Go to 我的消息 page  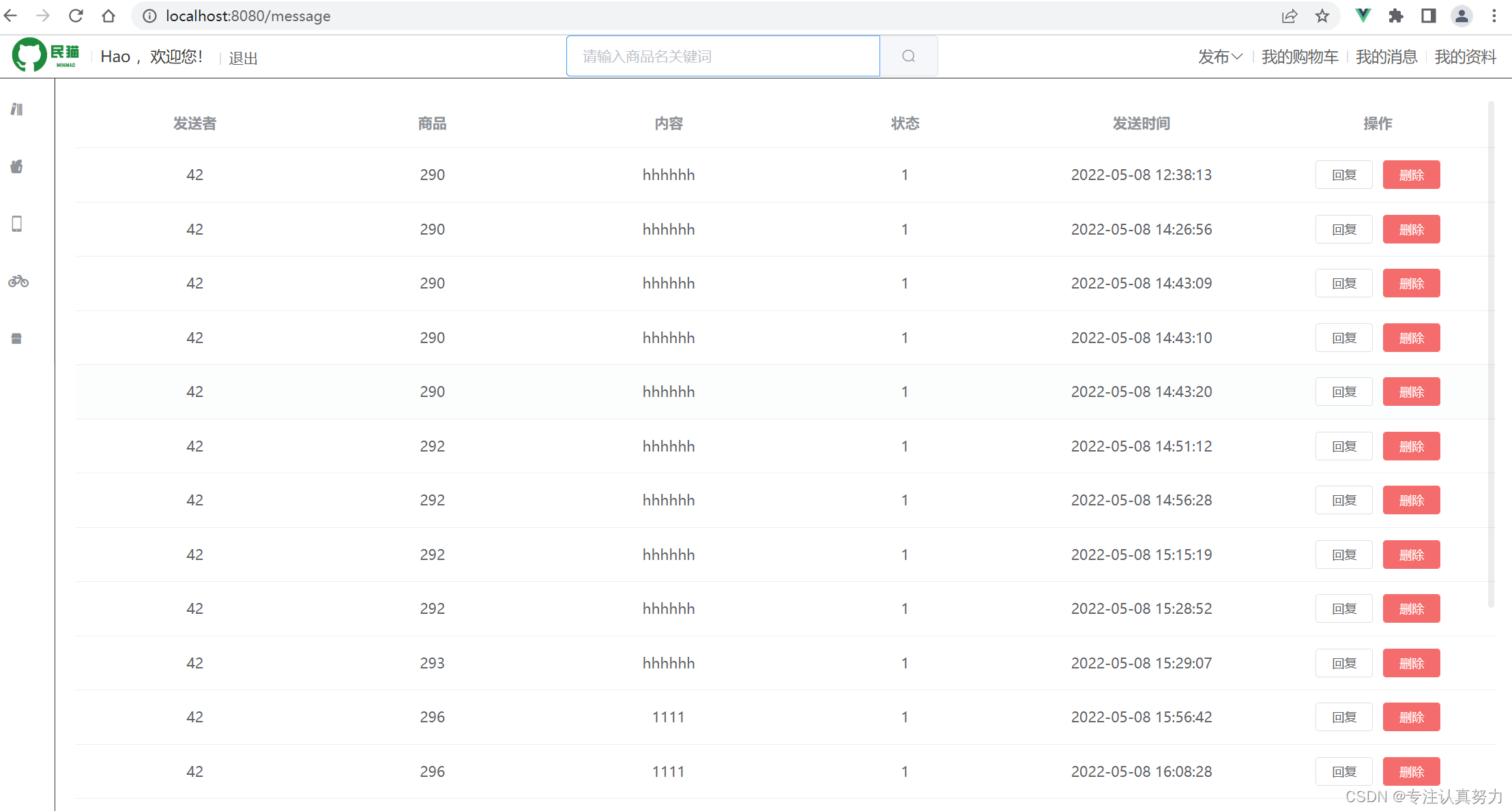coord(1386,57)
